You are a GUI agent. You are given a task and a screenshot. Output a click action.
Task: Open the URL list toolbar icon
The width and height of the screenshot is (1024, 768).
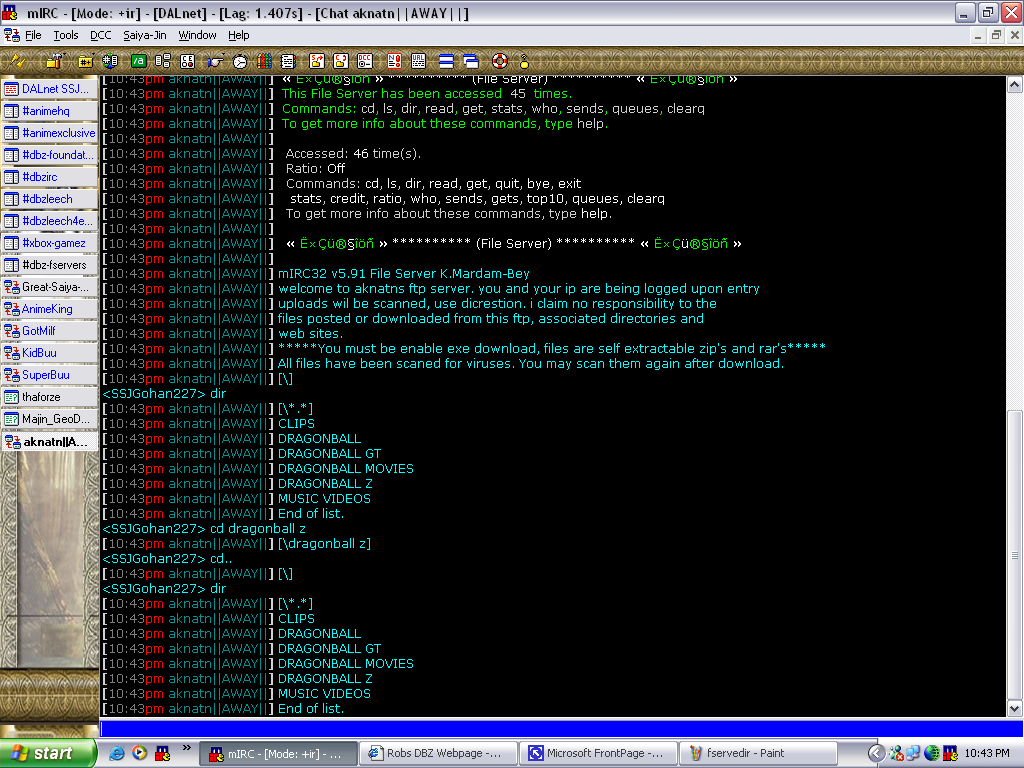click(419, 61)
